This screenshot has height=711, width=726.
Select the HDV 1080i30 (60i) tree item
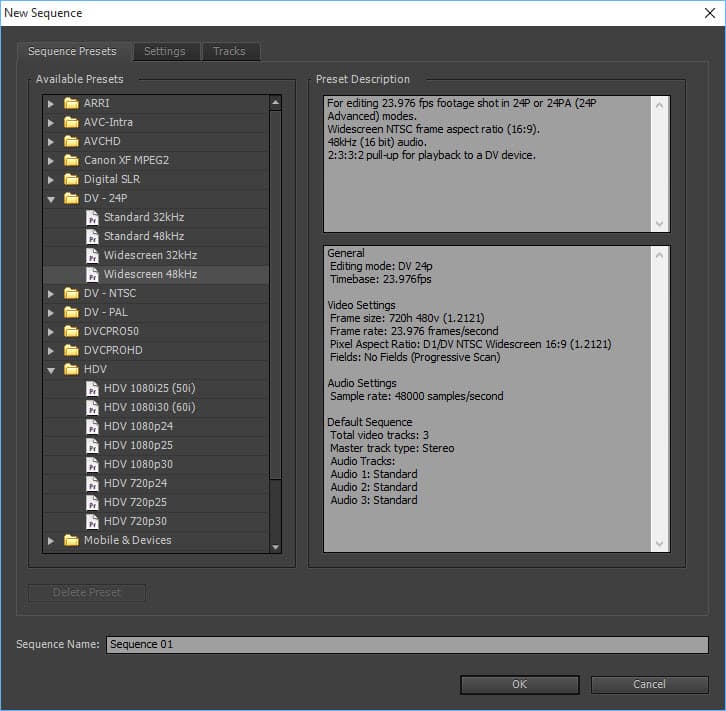coord(149,407)
